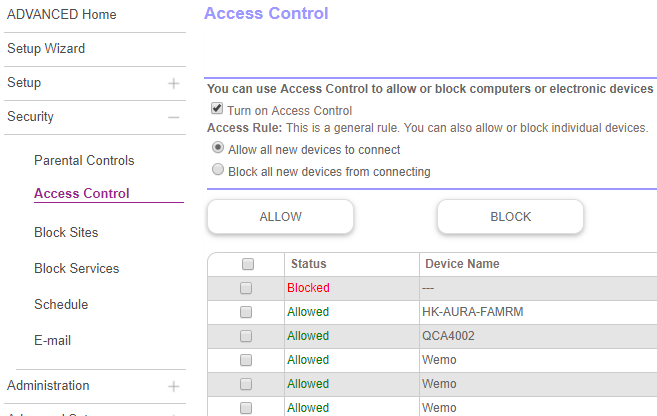Tick the checkbox for the Blocked device
Viewport: 657px width, 416px height.
[248, 288]
